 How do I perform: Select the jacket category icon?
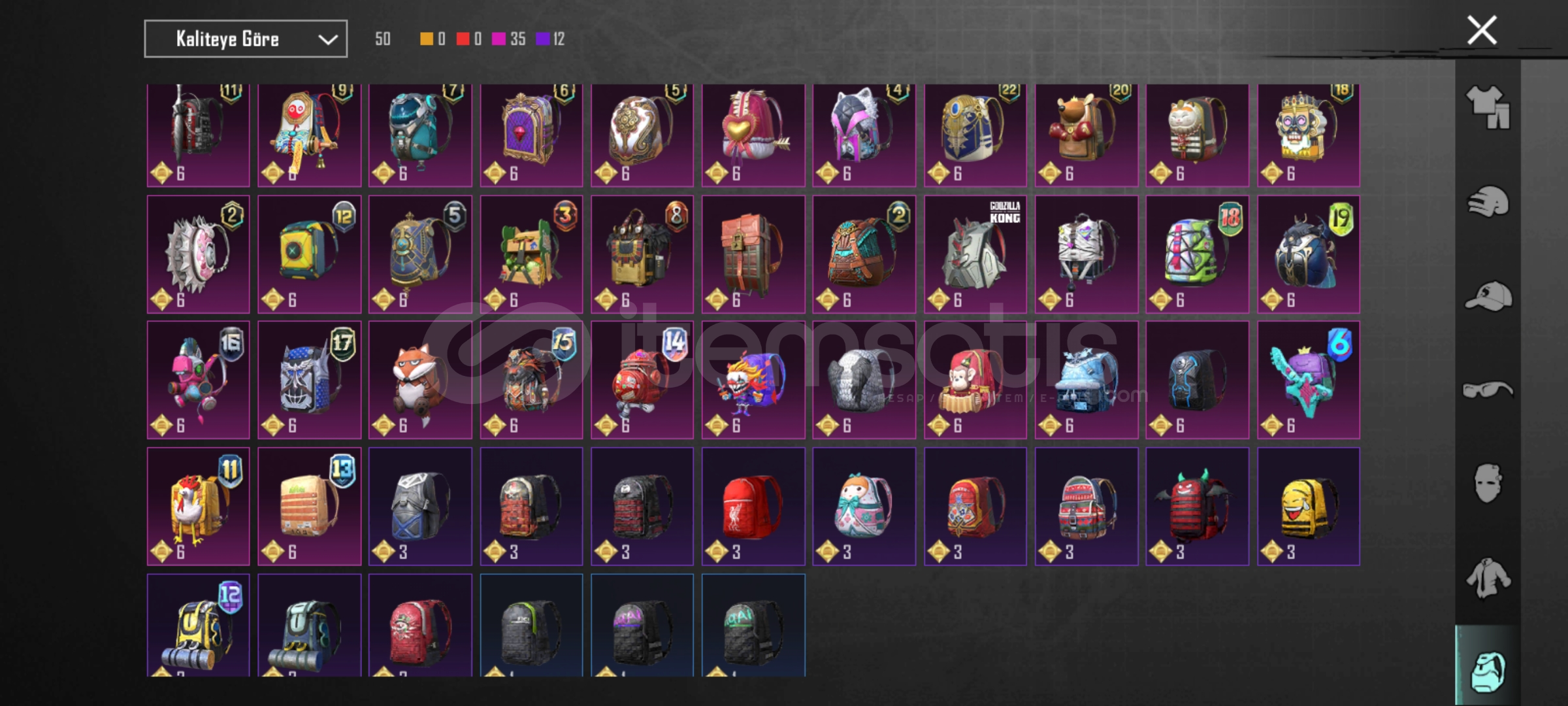coord(1488,577)
